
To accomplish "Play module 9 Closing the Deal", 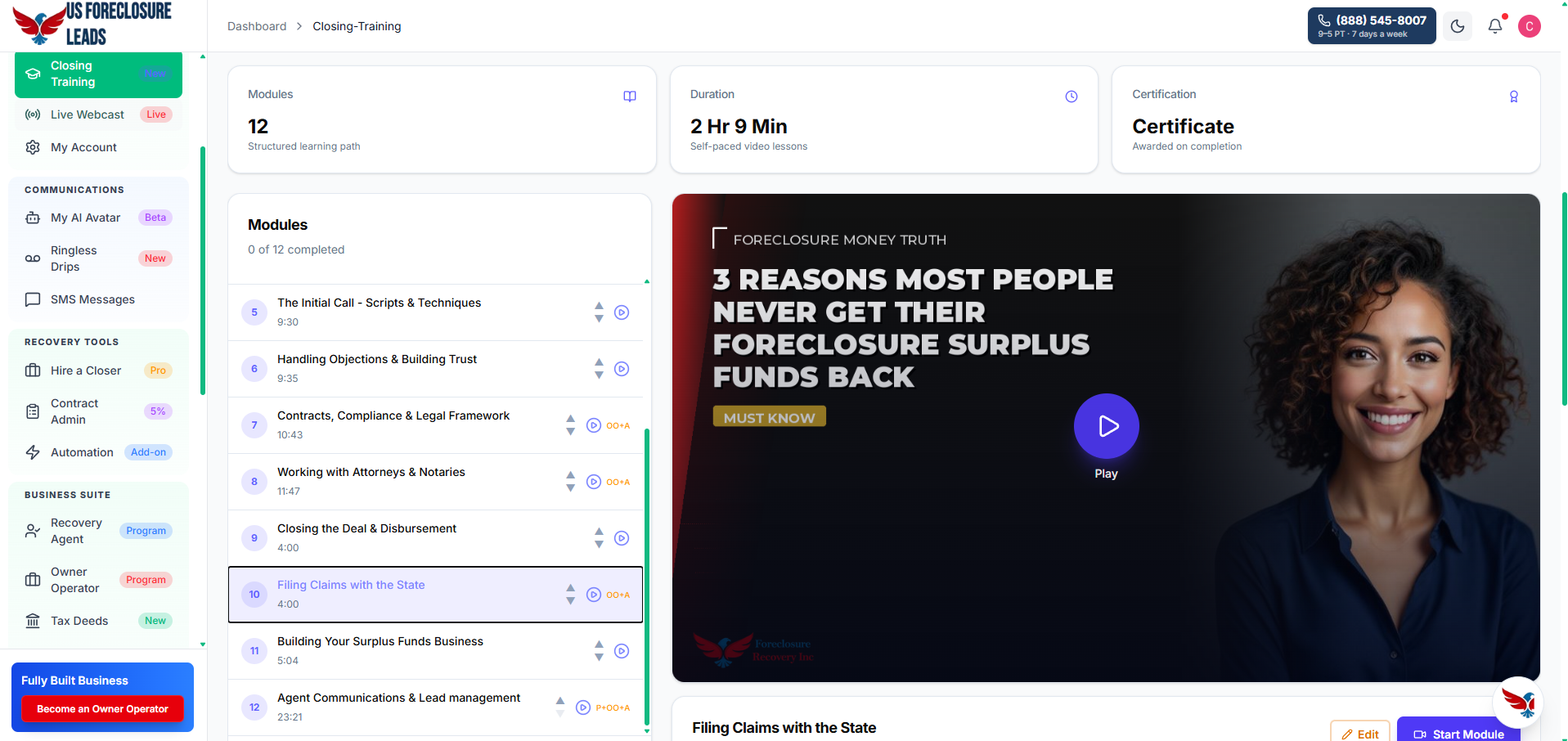I will pyautogui.click(x=622, y=538).
